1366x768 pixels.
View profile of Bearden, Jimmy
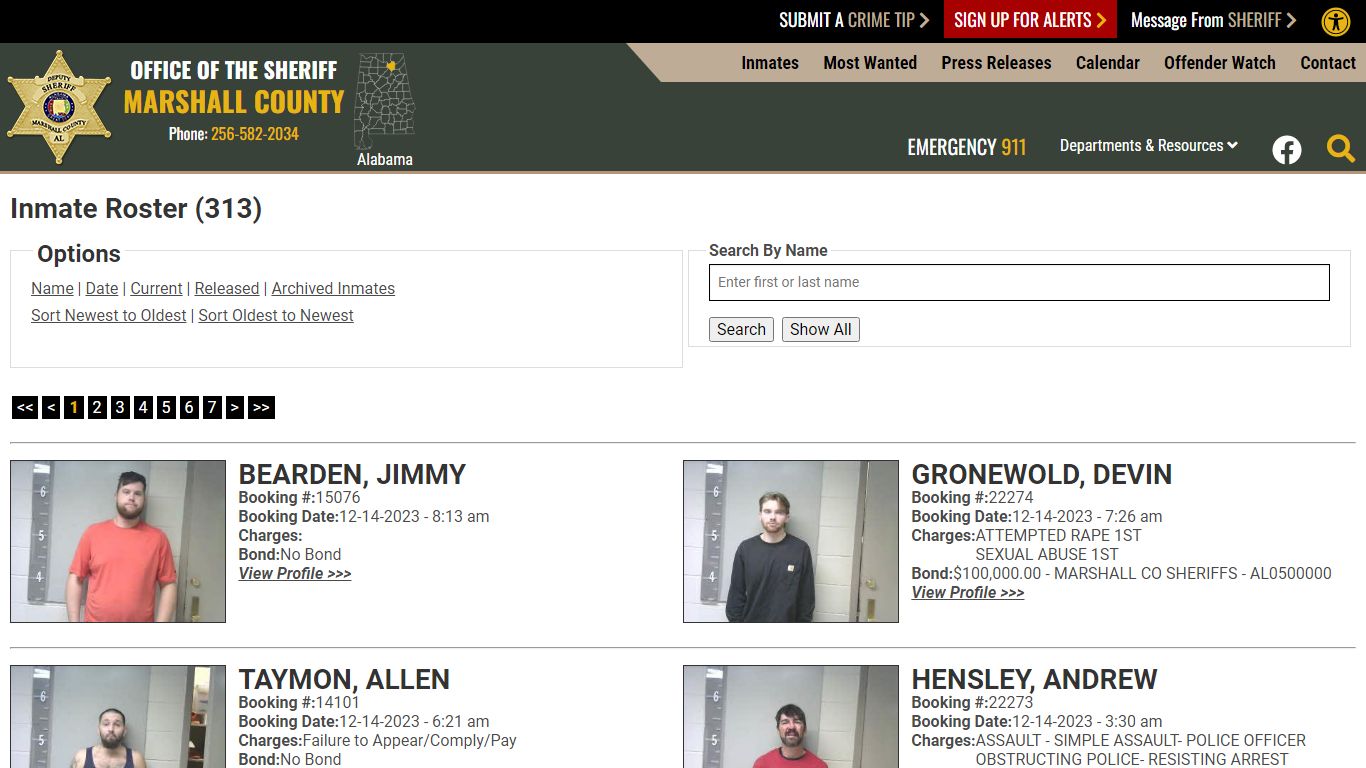295,573
